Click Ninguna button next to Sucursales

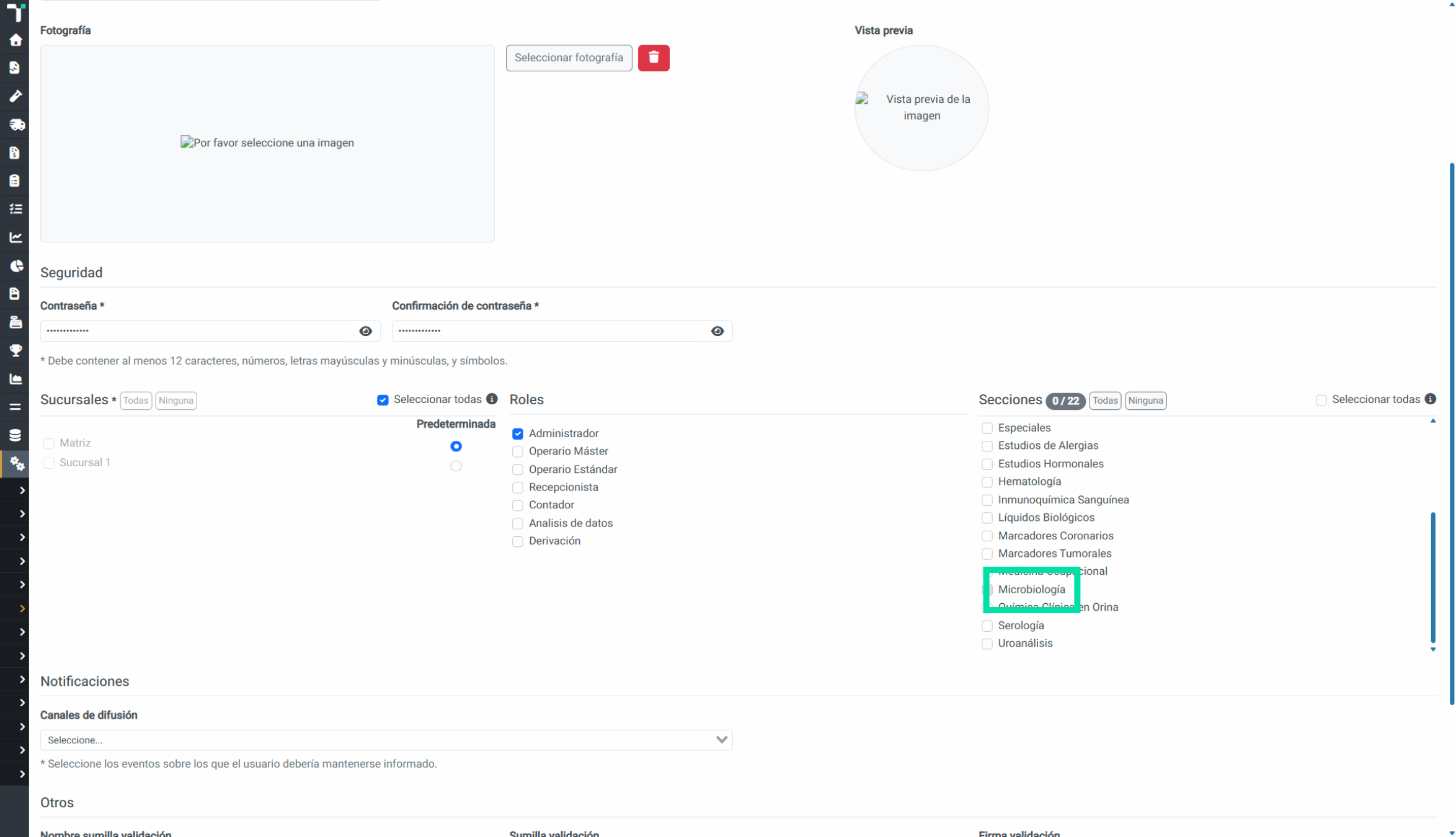tap(176, 401)
